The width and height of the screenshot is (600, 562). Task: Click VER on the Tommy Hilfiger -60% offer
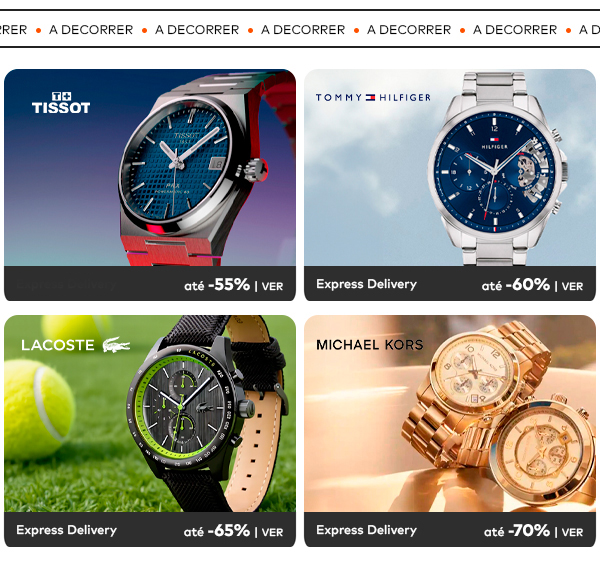pos(572,286)
